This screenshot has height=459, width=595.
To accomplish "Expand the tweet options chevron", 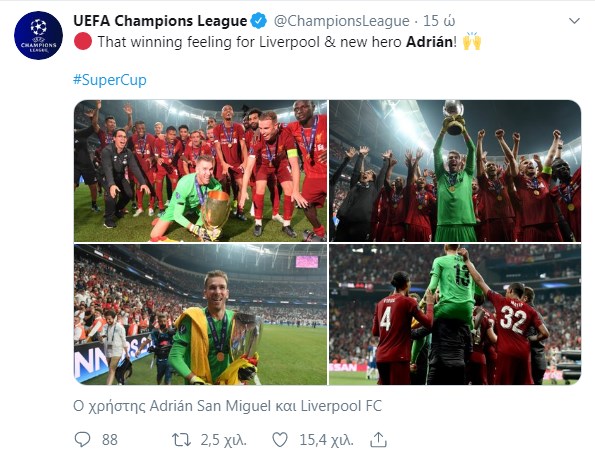I will (x=575, y=21).
